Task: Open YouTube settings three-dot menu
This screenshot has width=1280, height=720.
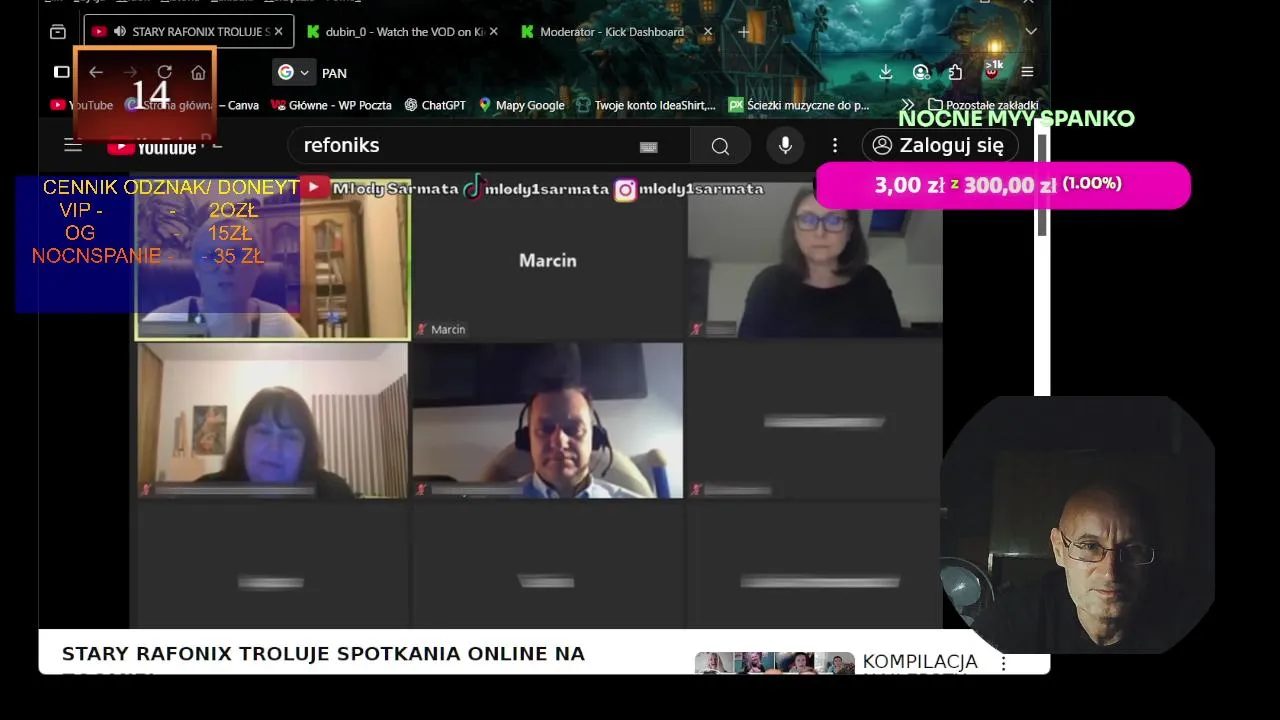Action: pyautogui.click(x=835, y=146)
